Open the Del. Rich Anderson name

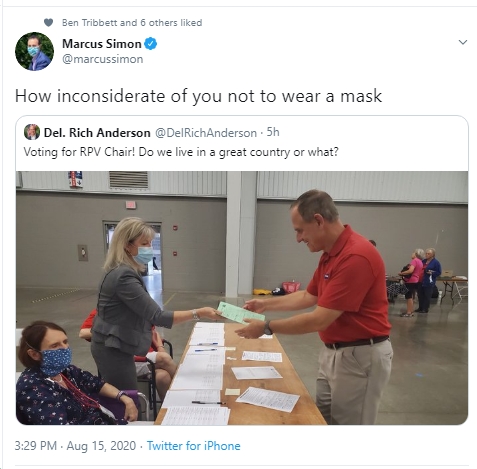click(97, 133)
